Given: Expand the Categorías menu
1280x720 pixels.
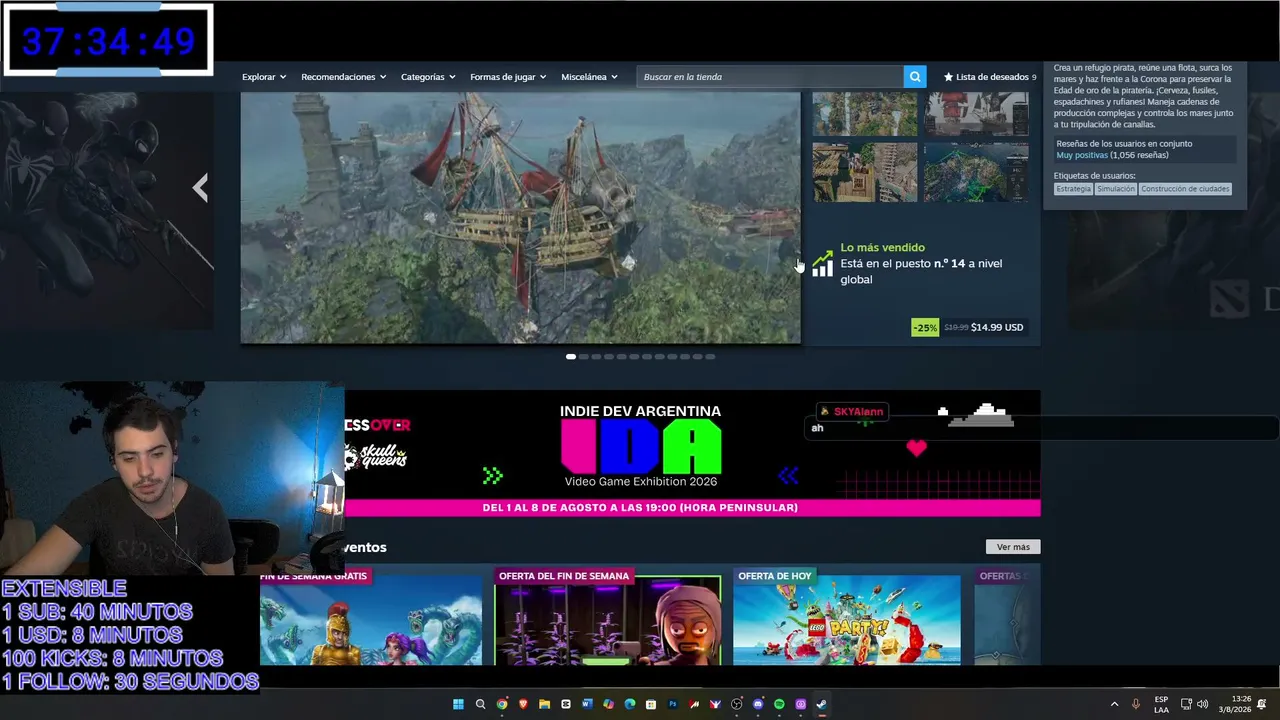Looking at the screenshot, I should pos(428,77).
